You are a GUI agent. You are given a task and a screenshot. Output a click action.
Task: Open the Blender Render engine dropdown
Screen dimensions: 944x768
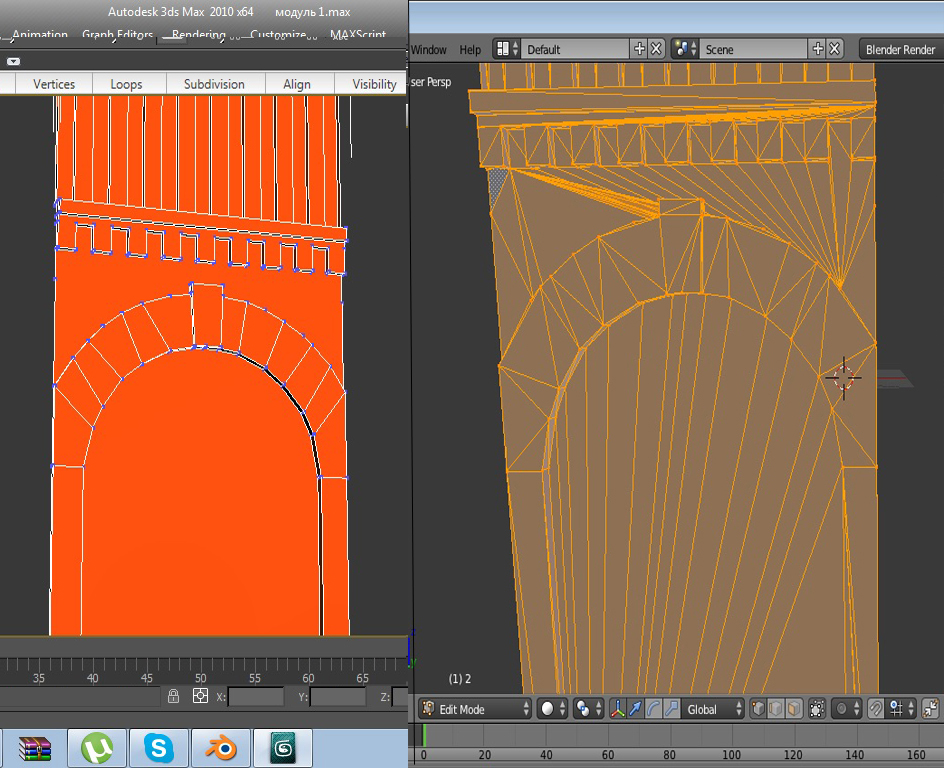tap(900, 49)
